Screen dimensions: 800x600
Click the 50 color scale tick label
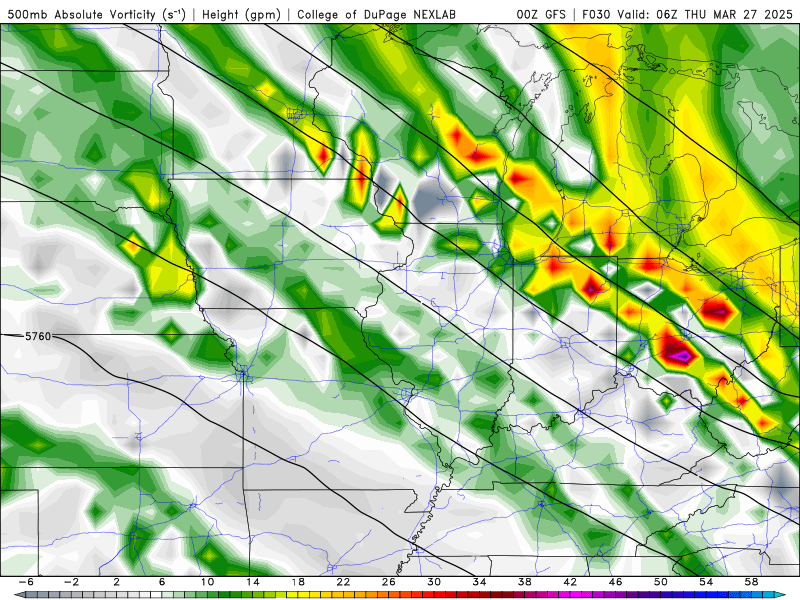tap(661, 582)
